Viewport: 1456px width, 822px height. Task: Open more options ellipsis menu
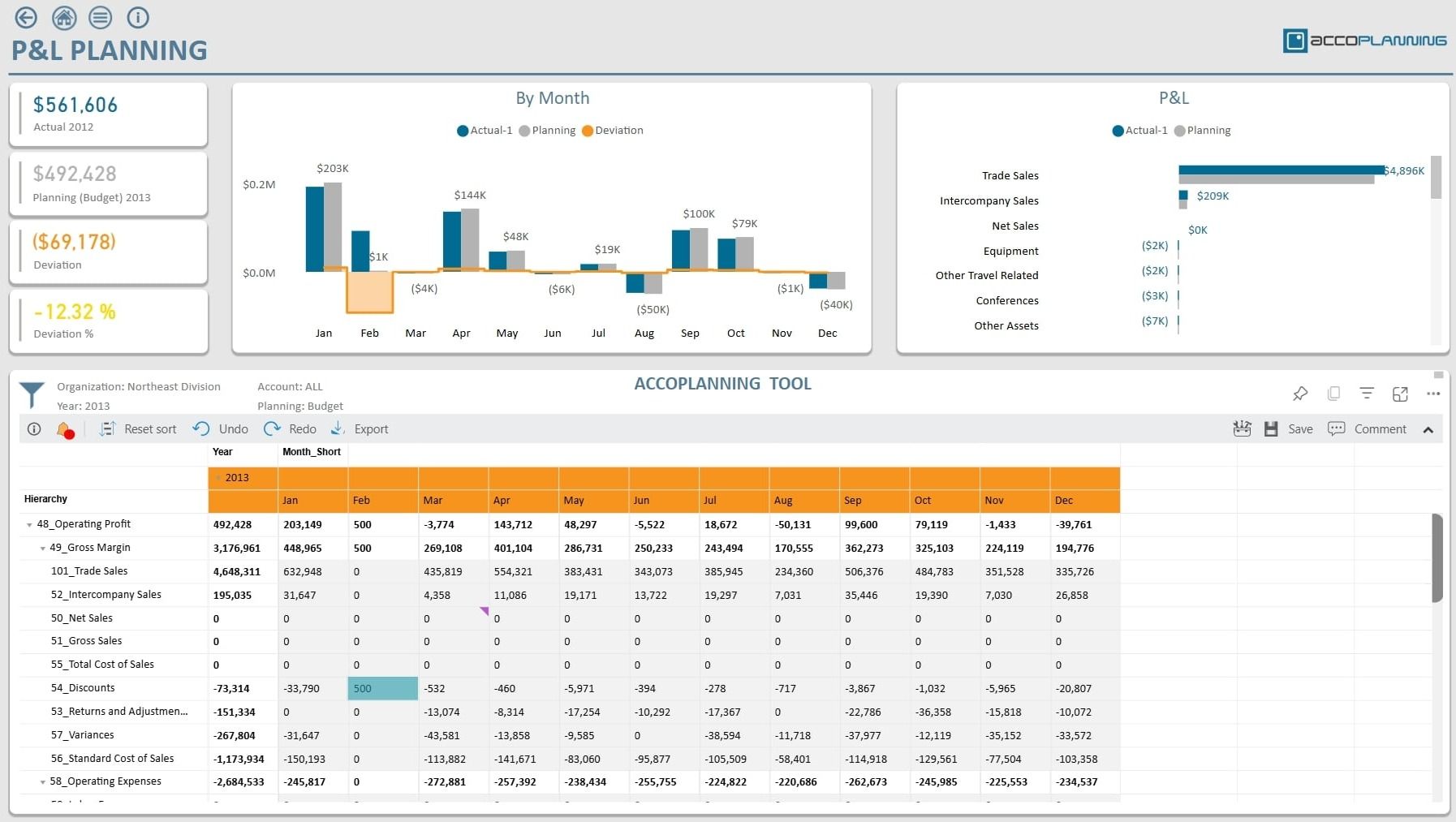point(1433,394)
